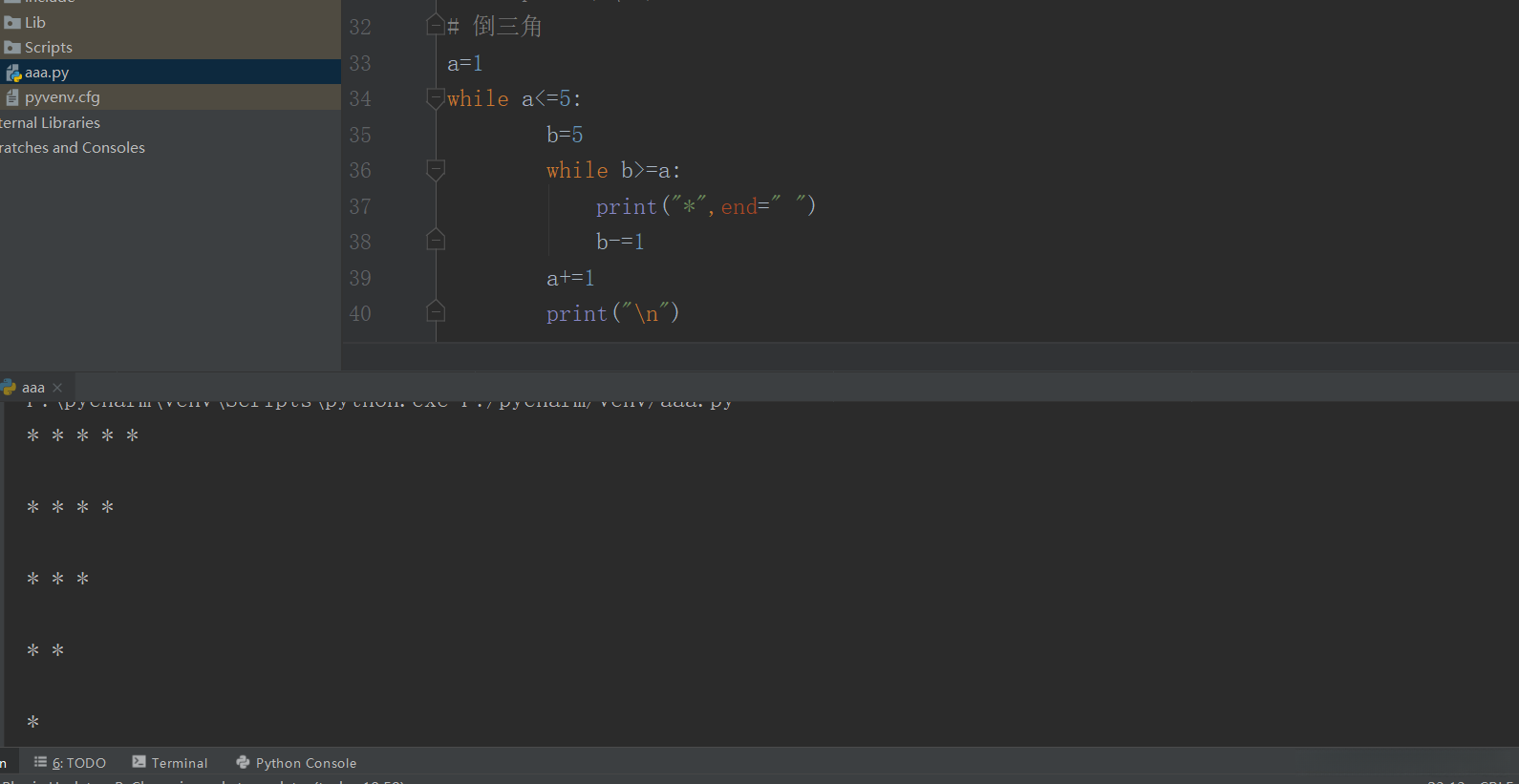Click the print("\n") statement
1519x784 pixels.
click(612, 313)
